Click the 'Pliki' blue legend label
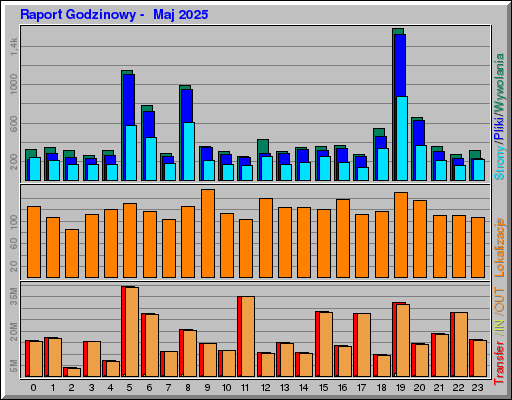 point(499,128)
